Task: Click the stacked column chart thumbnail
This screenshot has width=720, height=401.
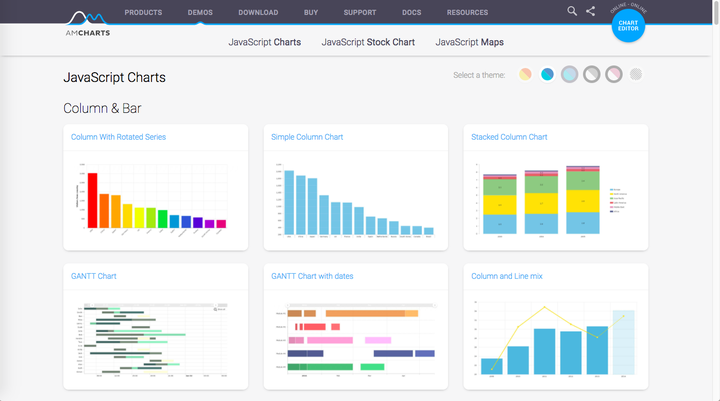Action: (551, 200)
